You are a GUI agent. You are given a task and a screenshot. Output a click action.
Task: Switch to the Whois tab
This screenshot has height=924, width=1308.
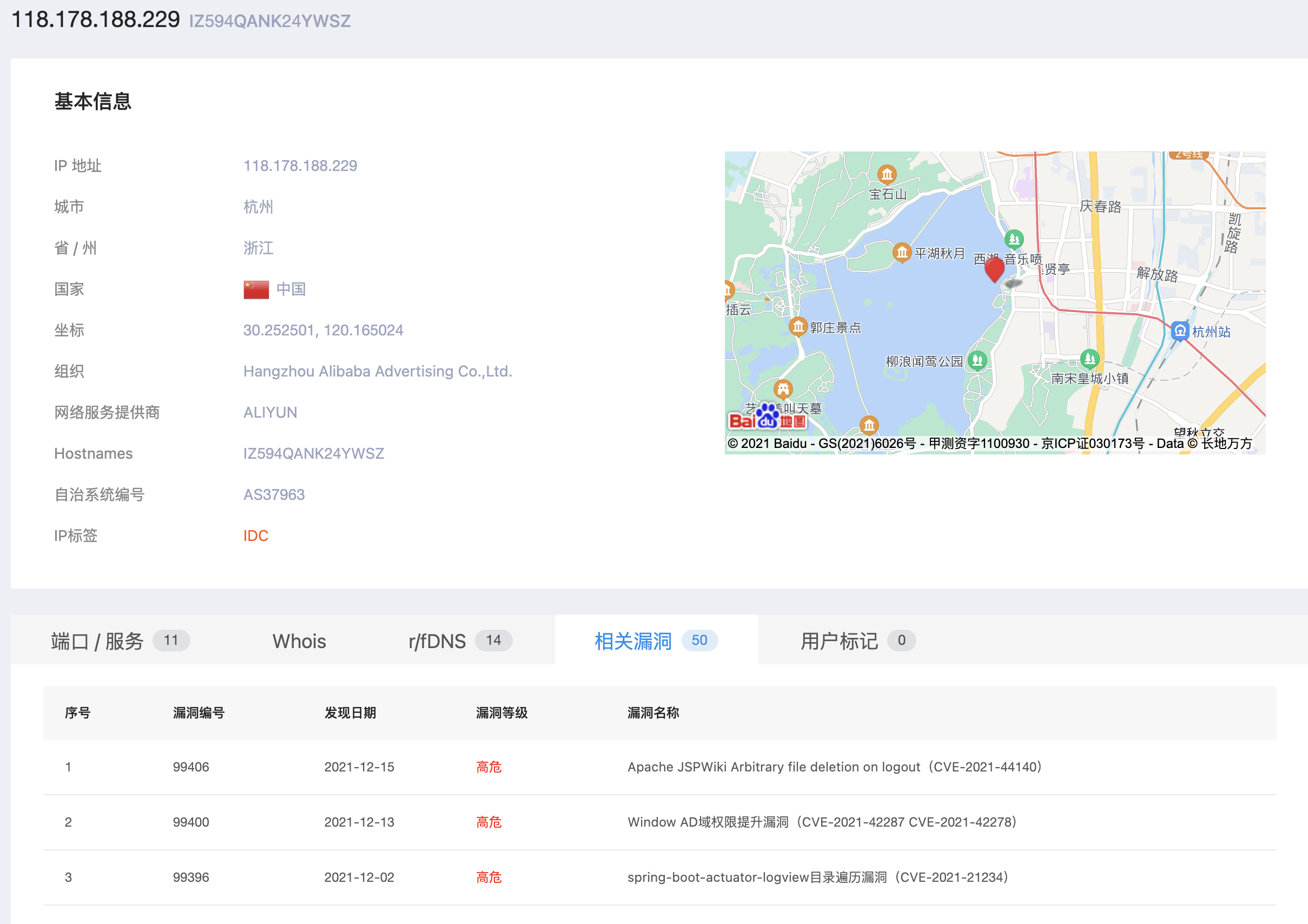point(299,641)
